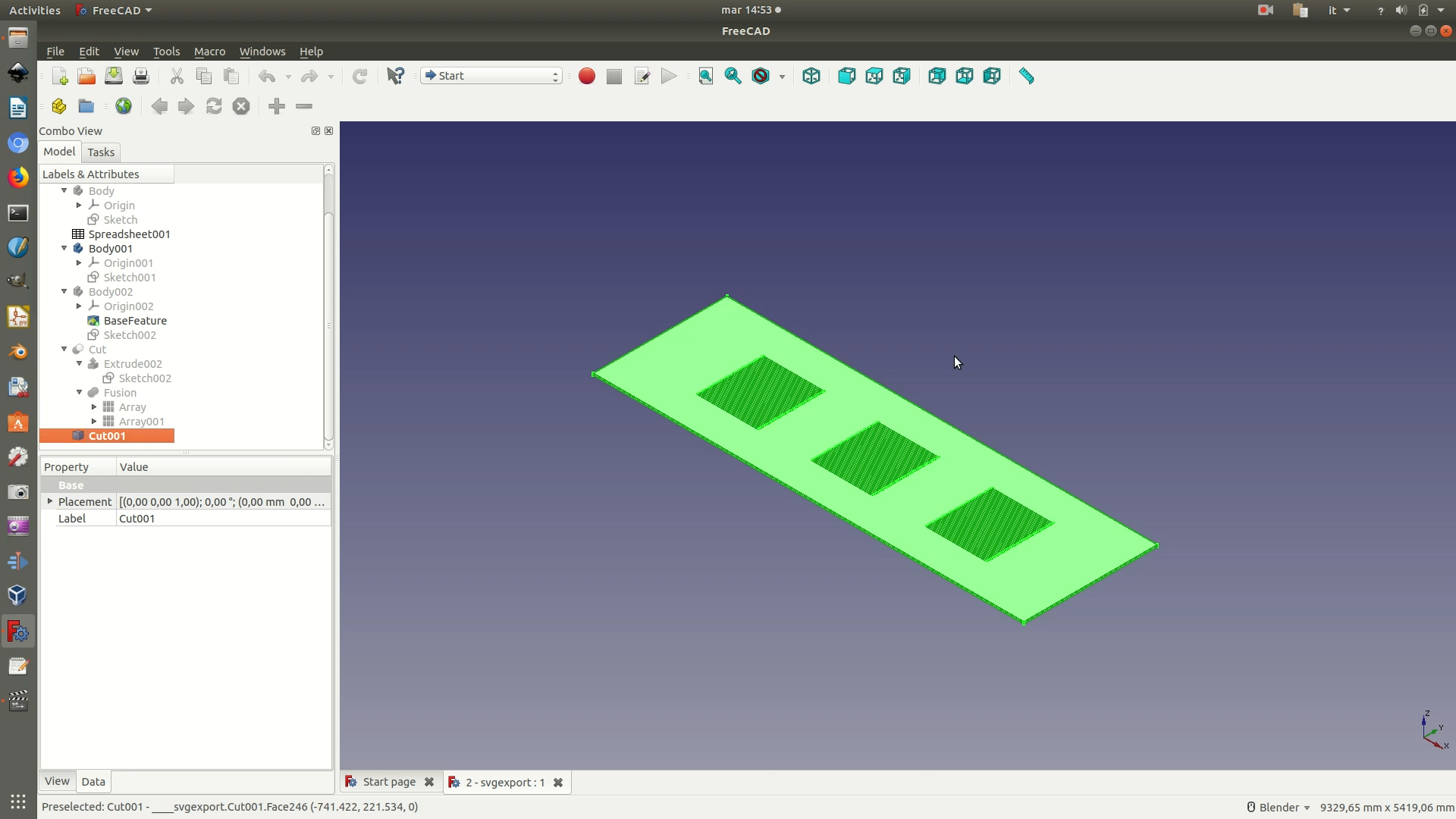Close the svgexport document tab

pos(558,783)
